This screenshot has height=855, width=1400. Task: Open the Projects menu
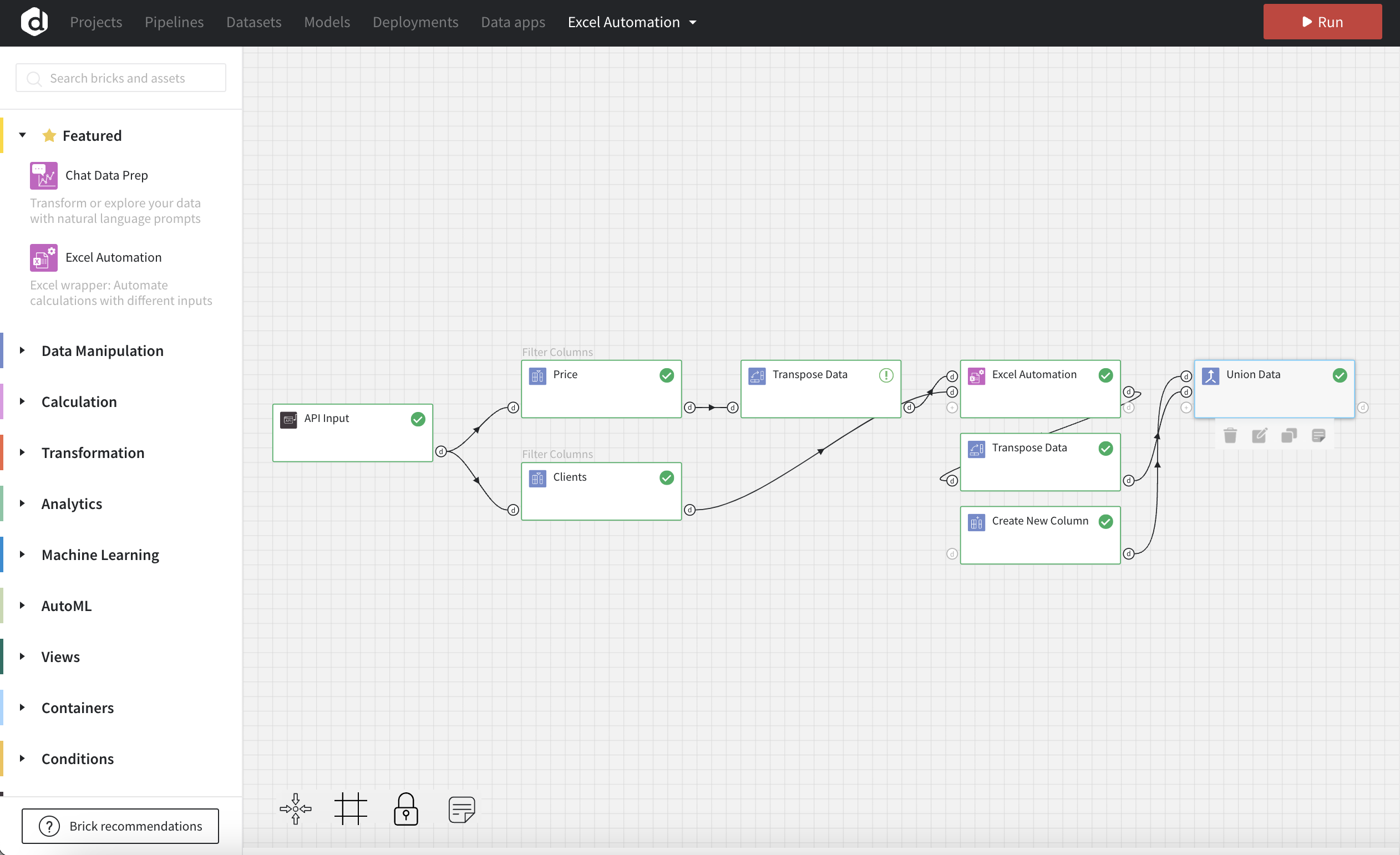[x=96, y=22]
